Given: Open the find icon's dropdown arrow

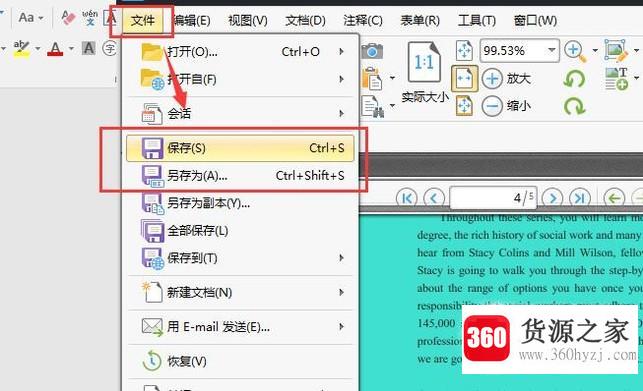Looking at the screenshot, I should pyautogui.click(x=392, y=105).
